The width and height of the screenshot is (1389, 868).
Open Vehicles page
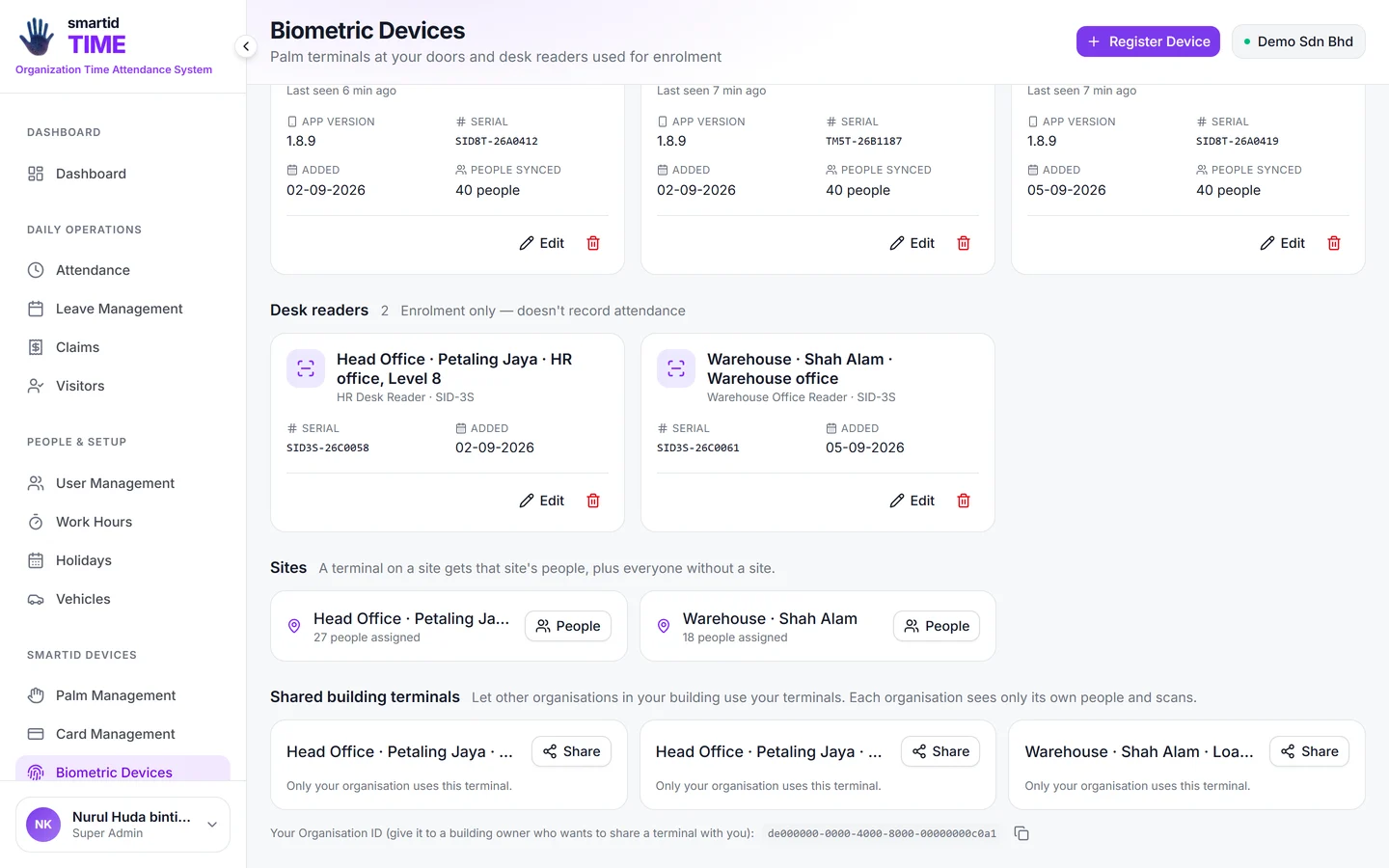(123, 599)
